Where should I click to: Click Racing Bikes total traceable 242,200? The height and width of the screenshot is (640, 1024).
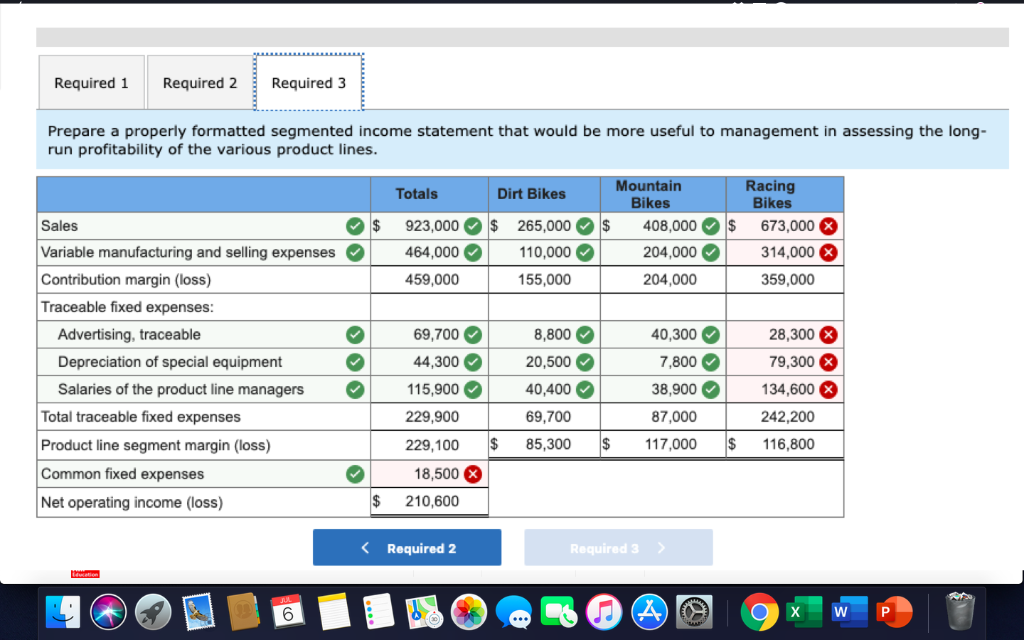pyautogui.click(x=788, y=417)
